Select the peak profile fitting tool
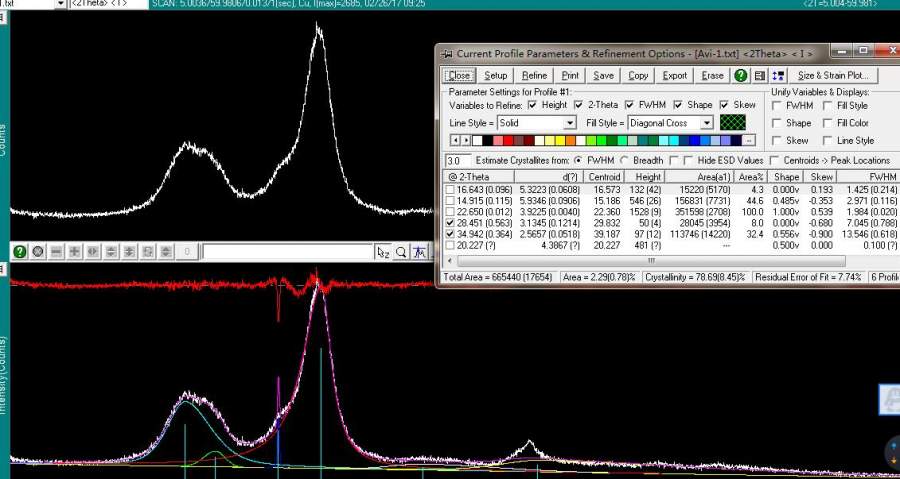 [x=421, y=253]
